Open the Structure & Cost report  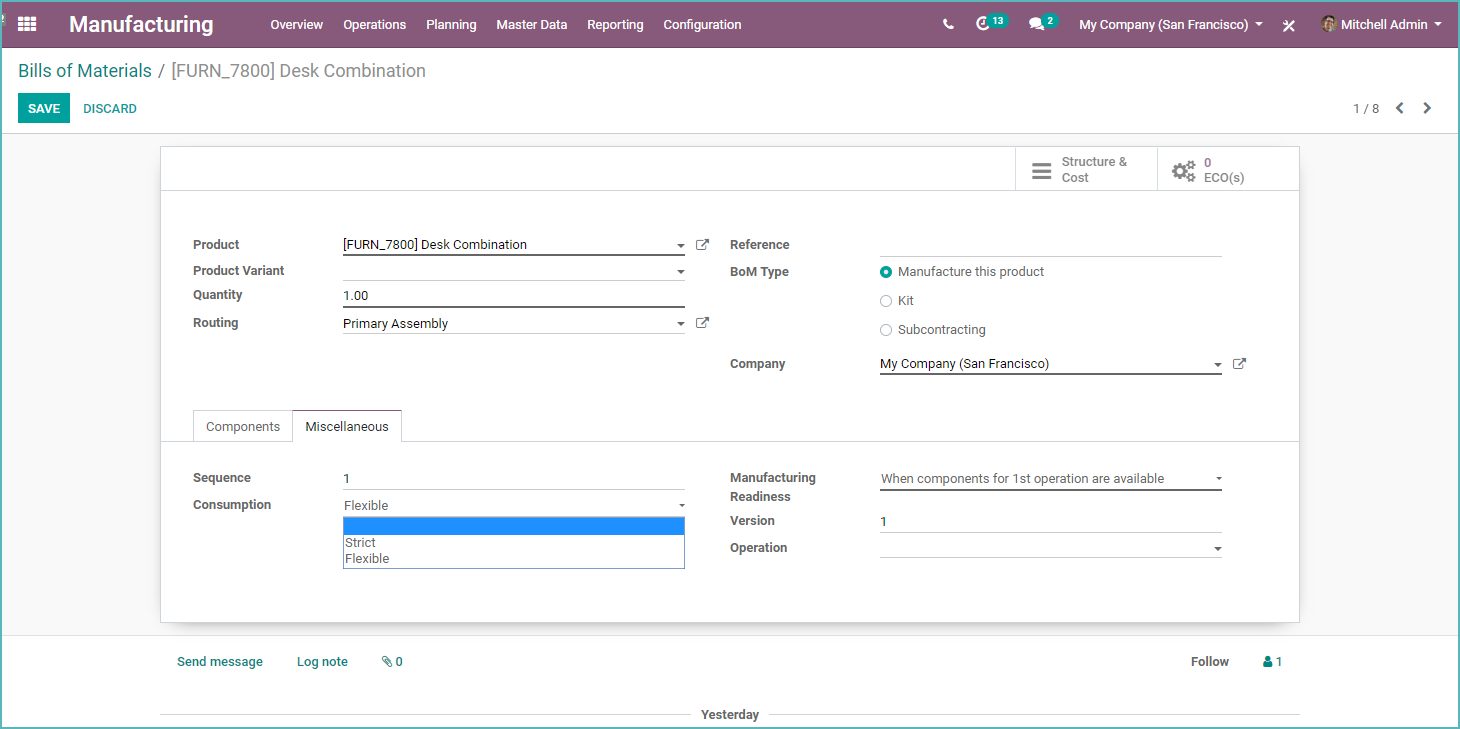(x=1086, y=168)
